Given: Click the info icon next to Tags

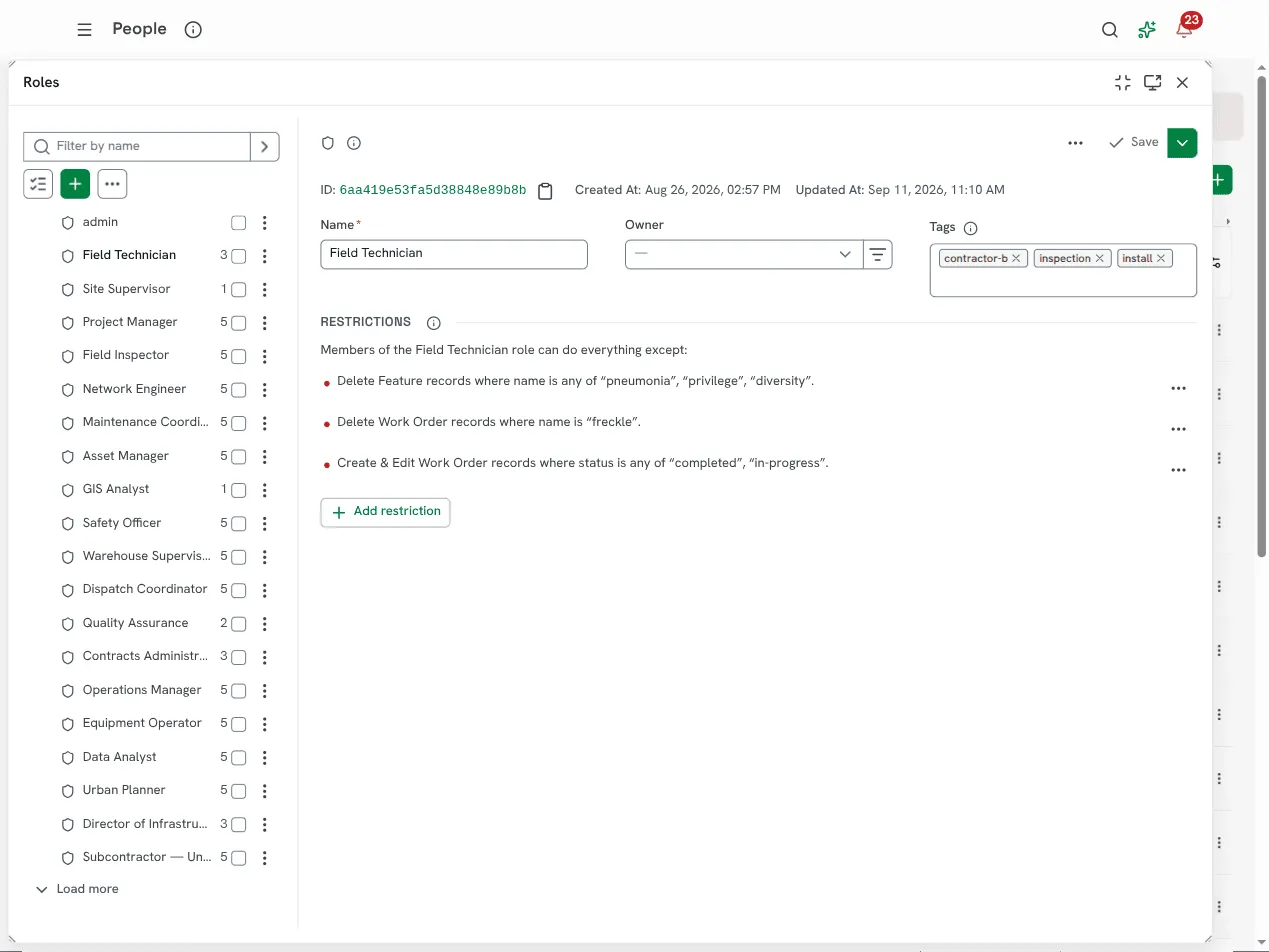Looking at the screenshot, I should pyautogui.click(x=970, y=228).
